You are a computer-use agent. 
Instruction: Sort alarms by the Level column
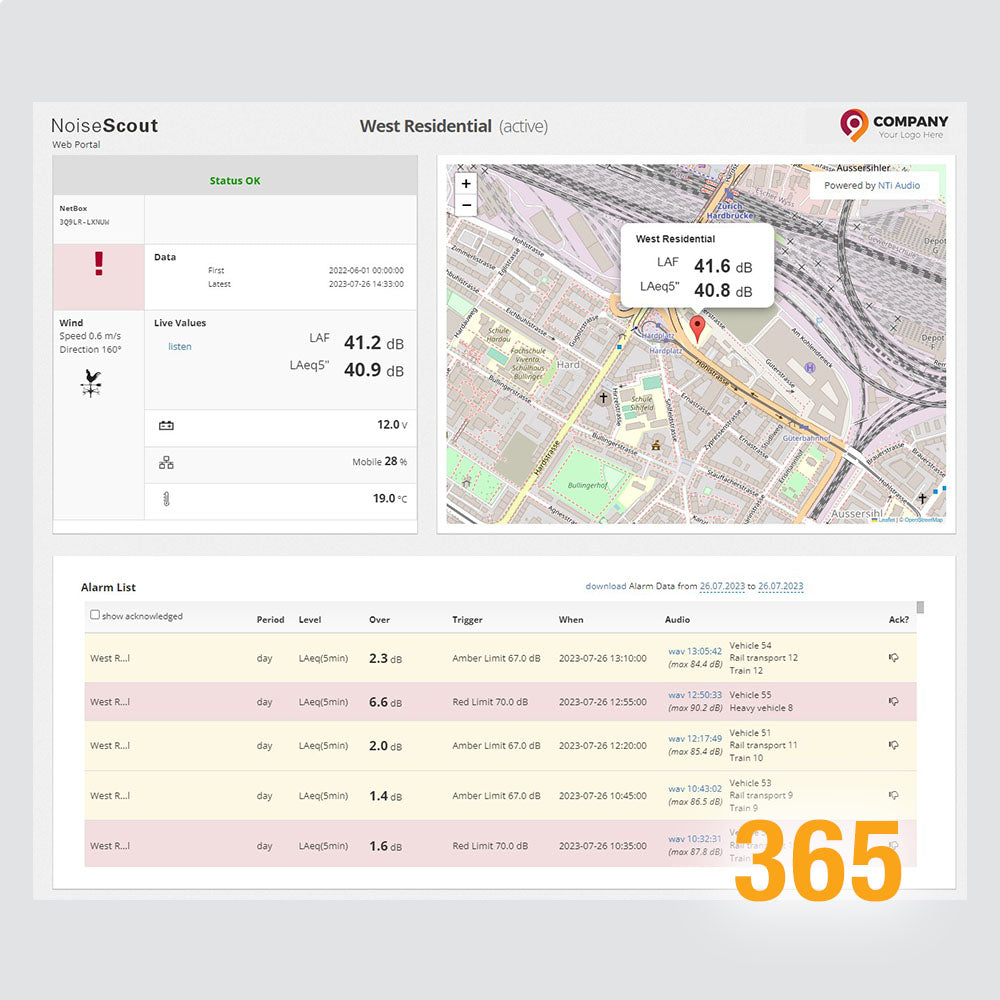click(x=308, y=620)
